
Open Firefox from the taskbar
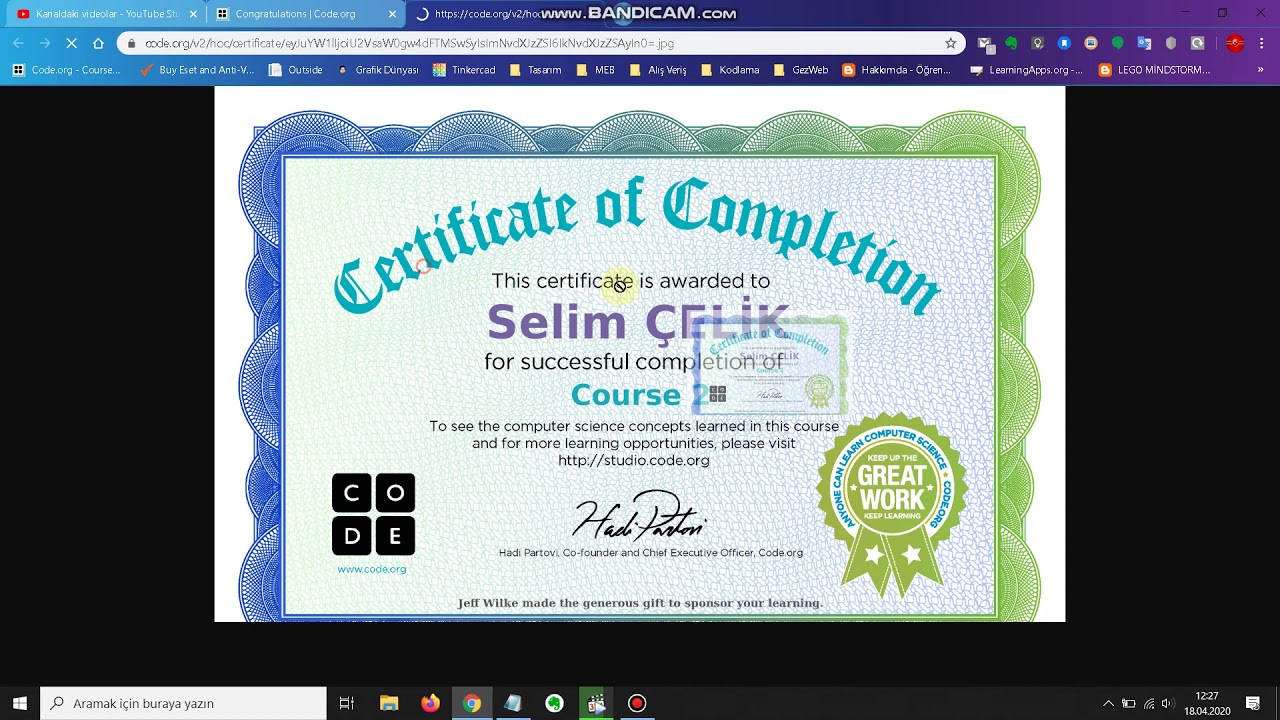click(x=430, y=703)
